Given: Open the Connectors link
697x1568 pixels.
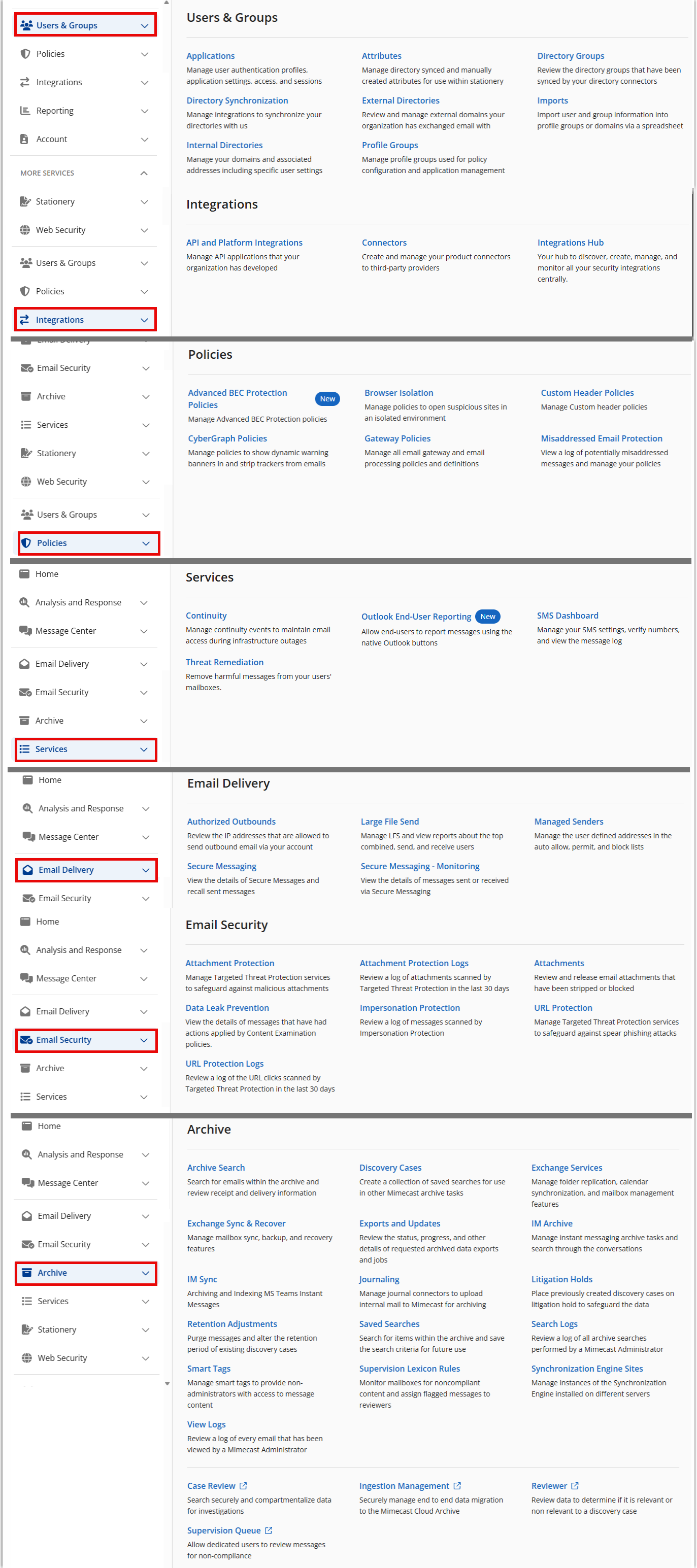Looking at the screenshot, I should [x=384, y=242].
